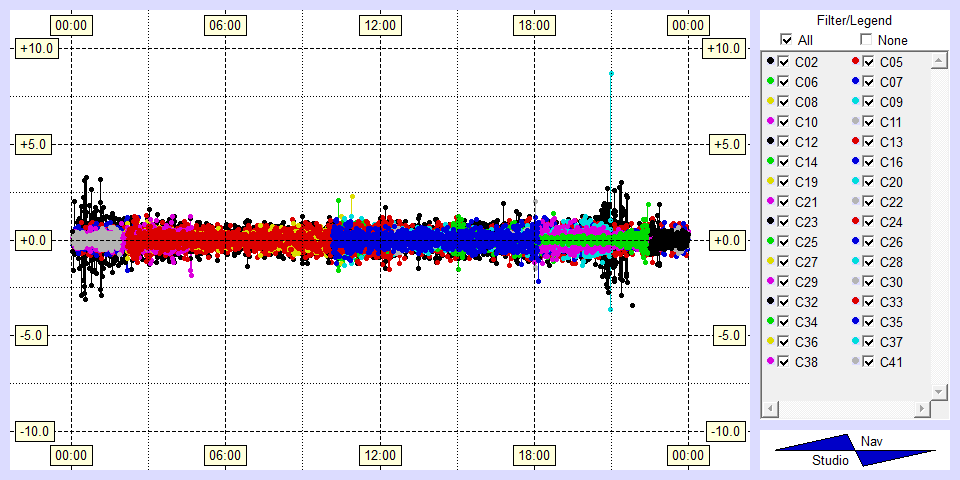Enable the None filter checkbox

(866, 40)
